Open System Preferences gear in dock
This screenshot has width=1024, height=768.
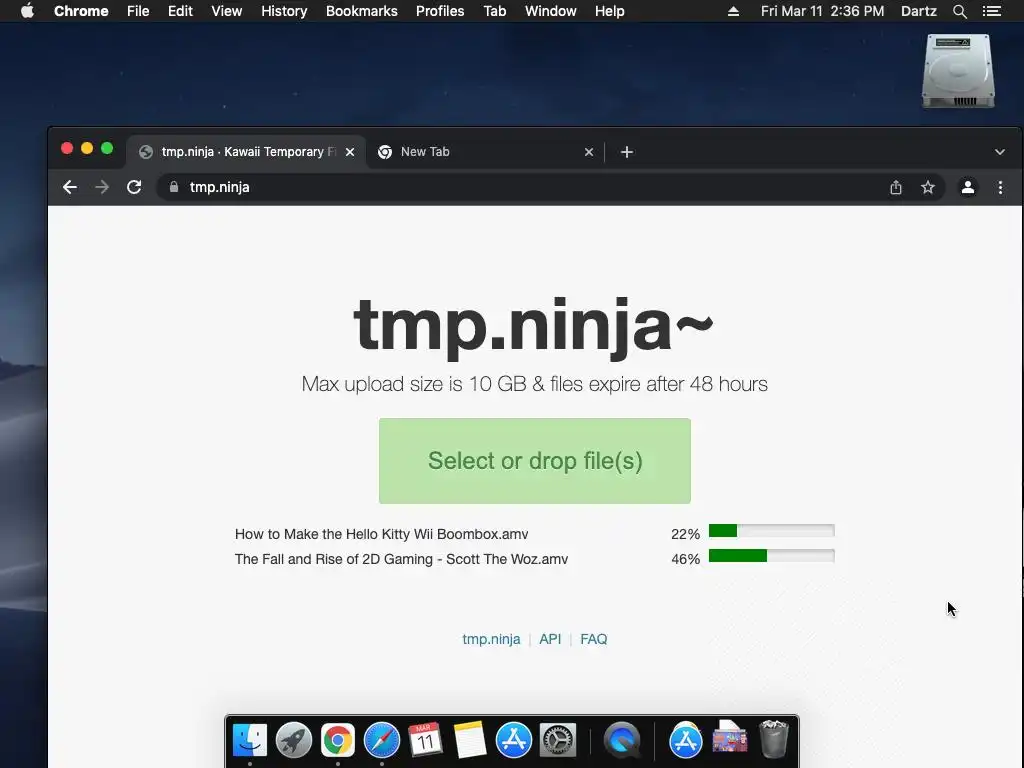pos(558,740)
